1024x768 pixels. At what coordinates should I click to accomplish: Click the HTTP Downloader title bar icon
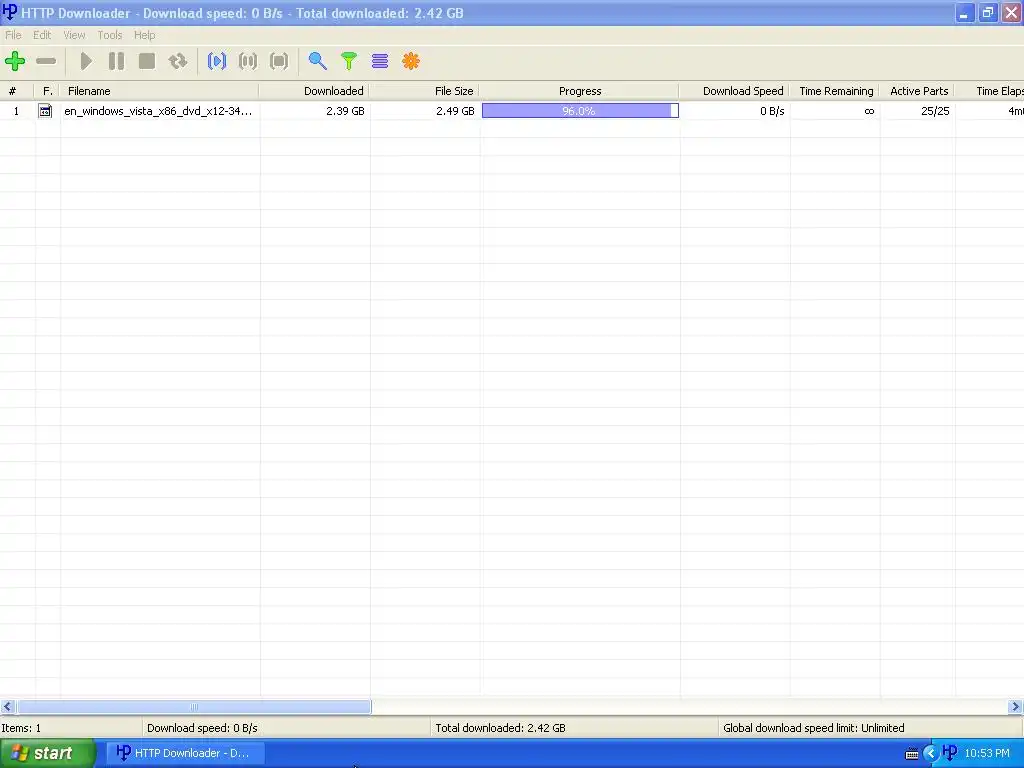(x=10, y=12)
